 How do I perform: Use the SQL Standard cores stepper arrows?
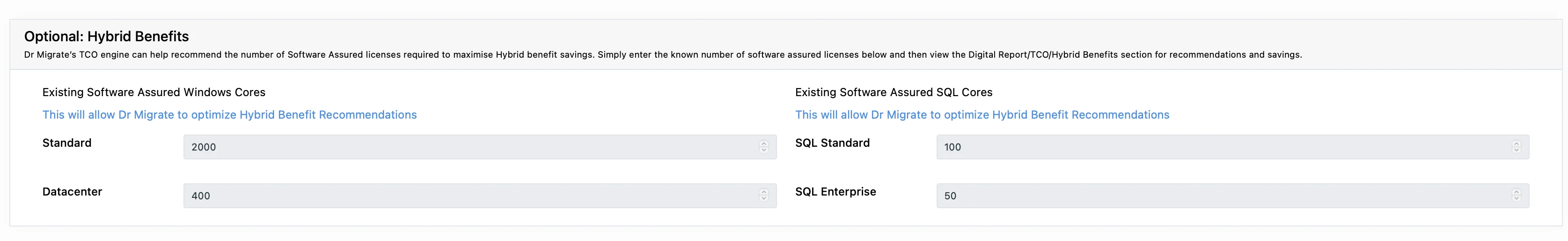pyautogui.click(x=1516, y=146)
